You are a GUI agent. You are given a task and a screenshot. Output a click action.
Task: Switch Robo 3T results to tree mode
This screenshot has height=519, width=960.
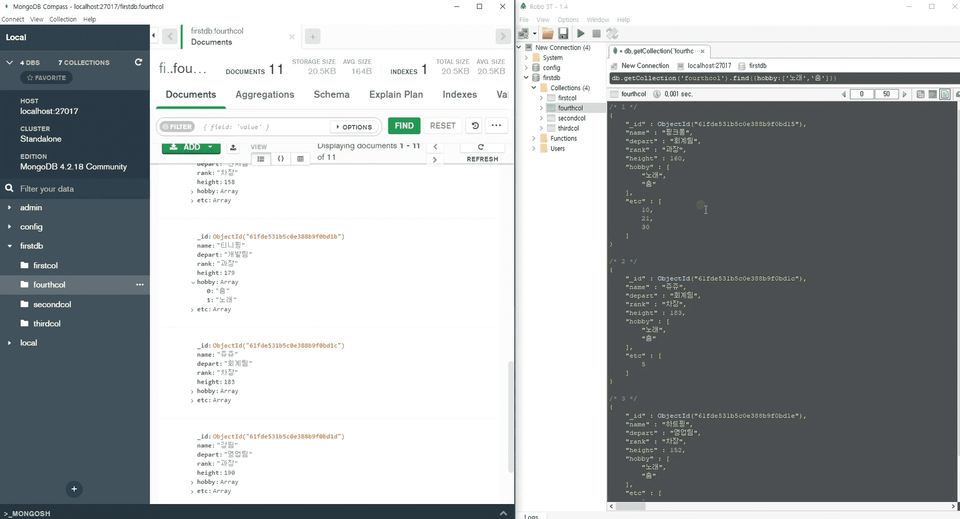point(920,94)
